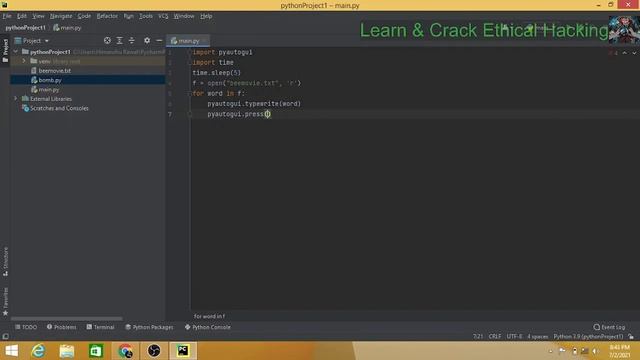
Task: Click cursor position 7:21 in status bar
Action: [478, 336]
